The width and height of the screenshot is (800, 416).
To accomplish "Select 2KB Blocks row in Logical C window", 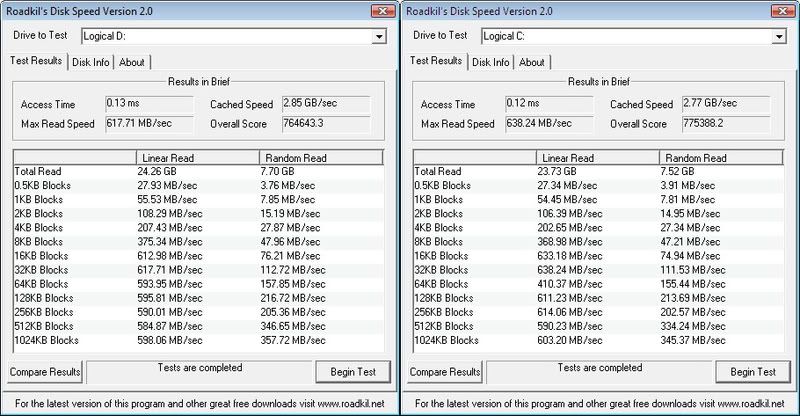I will pos(598,214).
